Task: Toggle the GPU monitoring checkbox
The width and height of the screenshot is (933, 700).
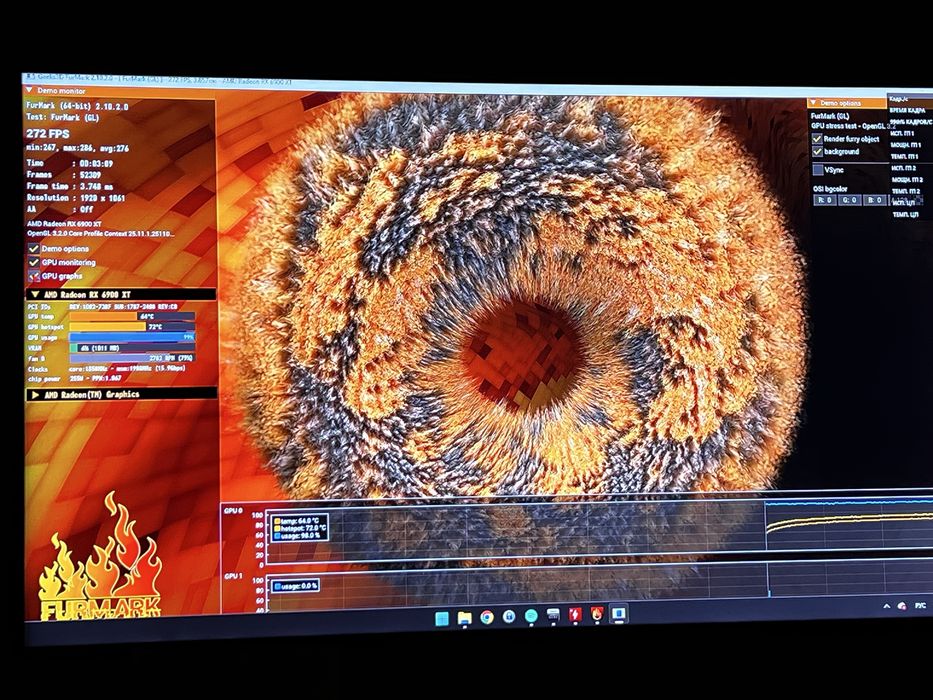Action: click(x=34, y=262)
